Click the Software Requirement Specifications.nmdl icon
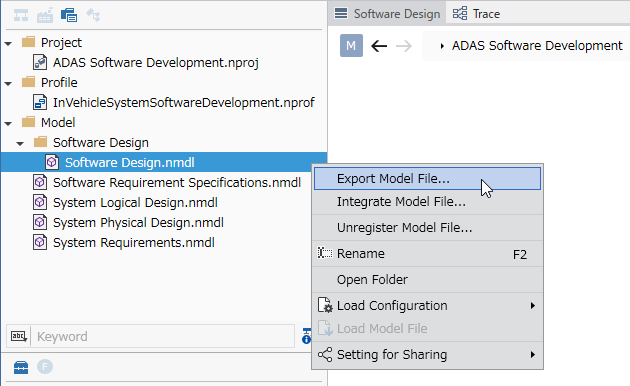 tap(40, 182)
